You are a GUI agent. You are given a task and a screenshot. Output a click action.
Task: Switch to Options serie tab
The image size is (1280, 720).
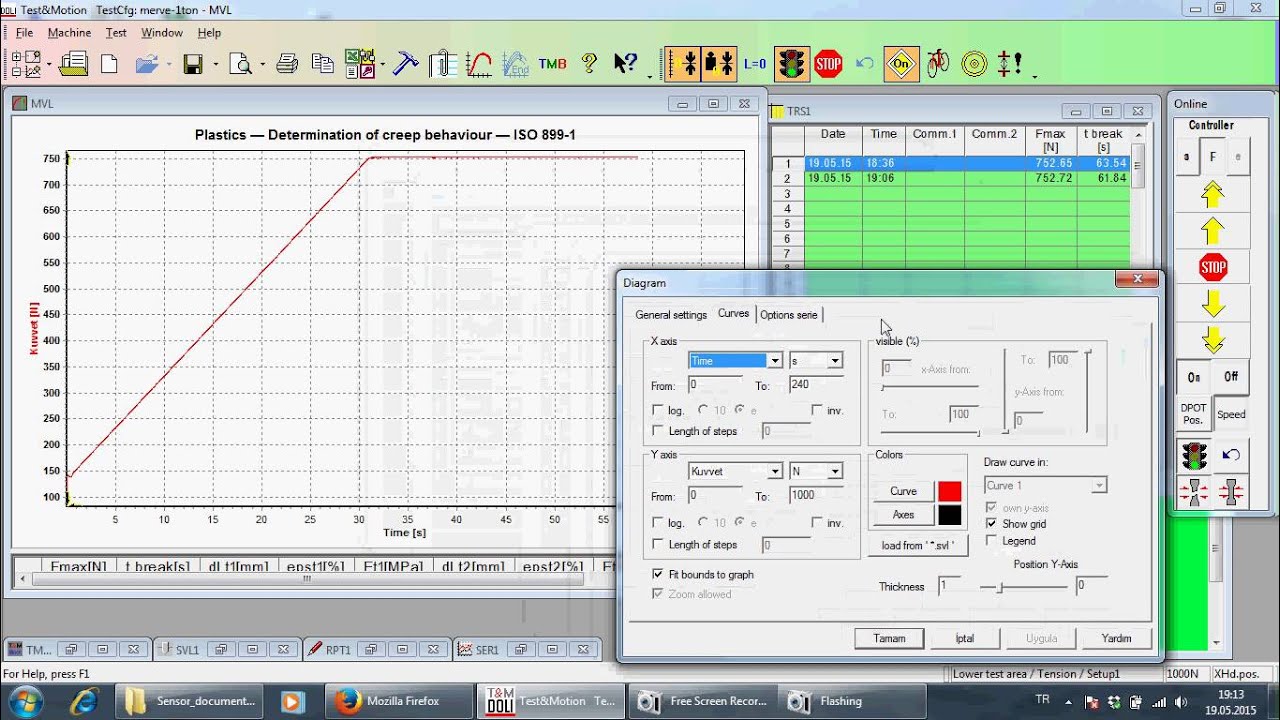pos(788,315)
